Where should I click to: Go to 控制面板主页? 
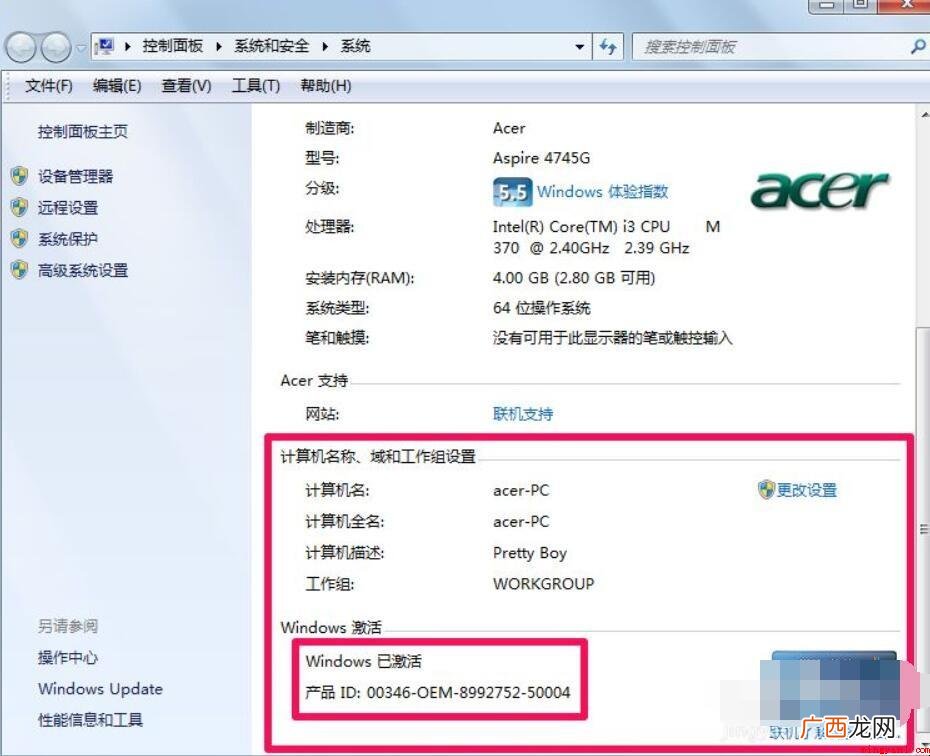[x=82, y=132]
